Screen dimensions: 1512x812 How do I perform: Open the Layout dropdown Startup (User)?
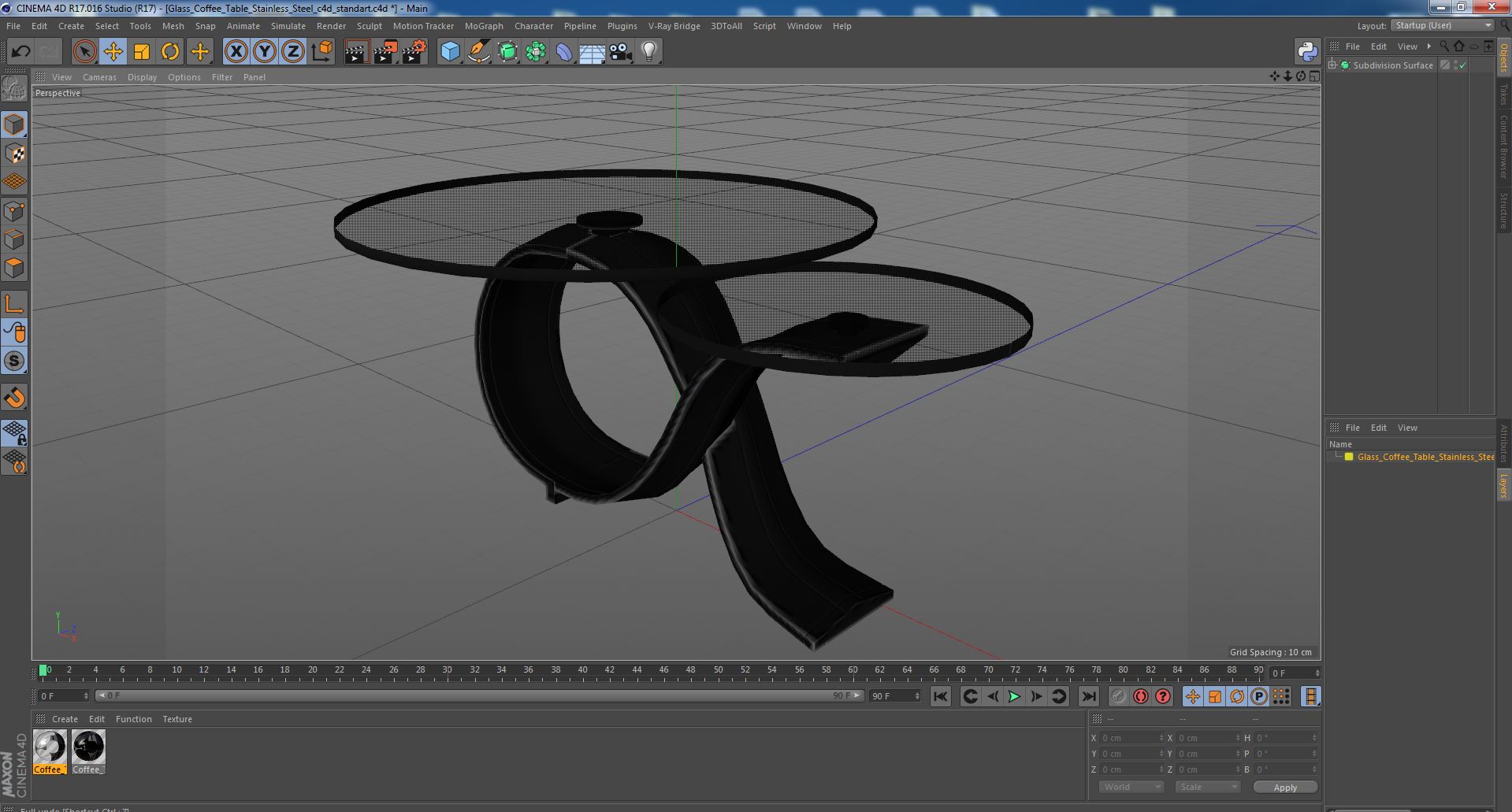pyautogui.click(x=1443, y=26)
